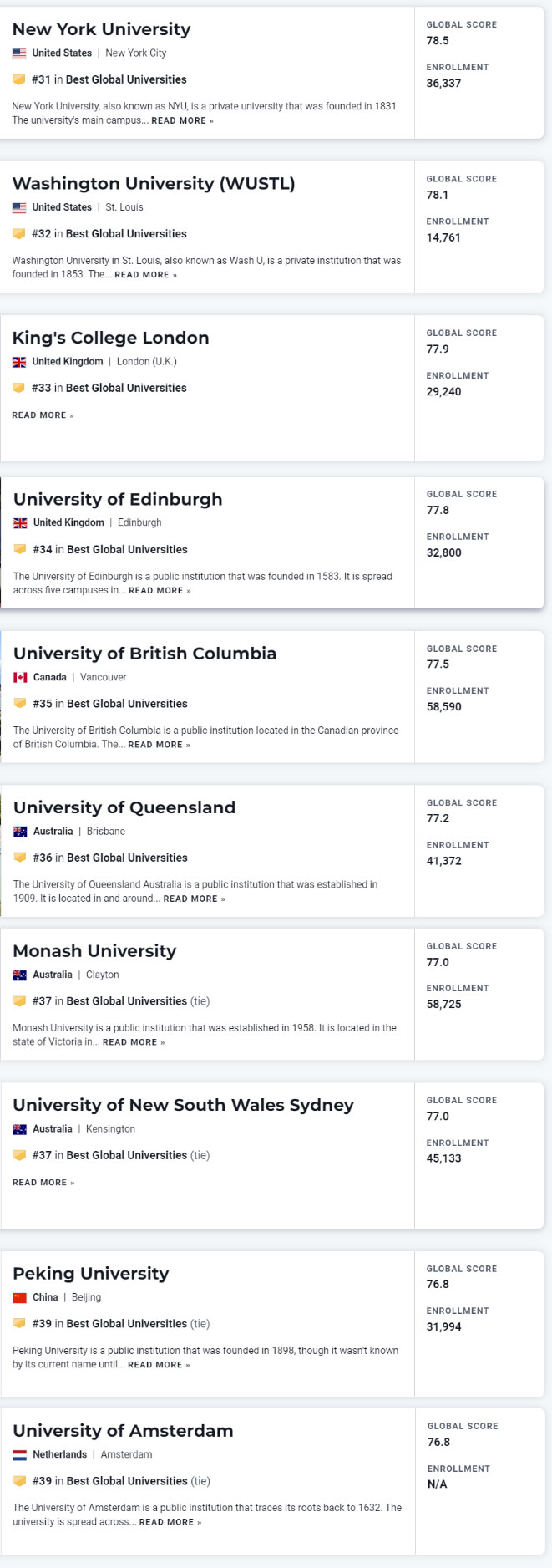Select the United Kingdom flag for King's College London
552x1568 pixels.
pyautogui.click(x=18, y=361)
